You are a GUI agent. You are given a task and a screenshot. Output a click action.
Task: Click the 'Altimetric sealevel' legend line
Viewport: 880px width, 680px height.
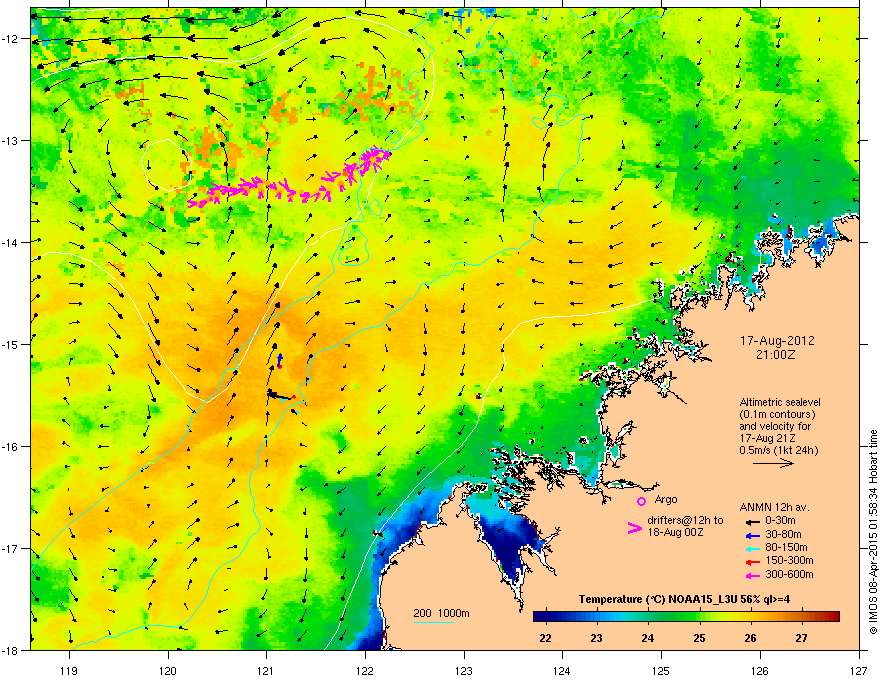click(780, 402)
